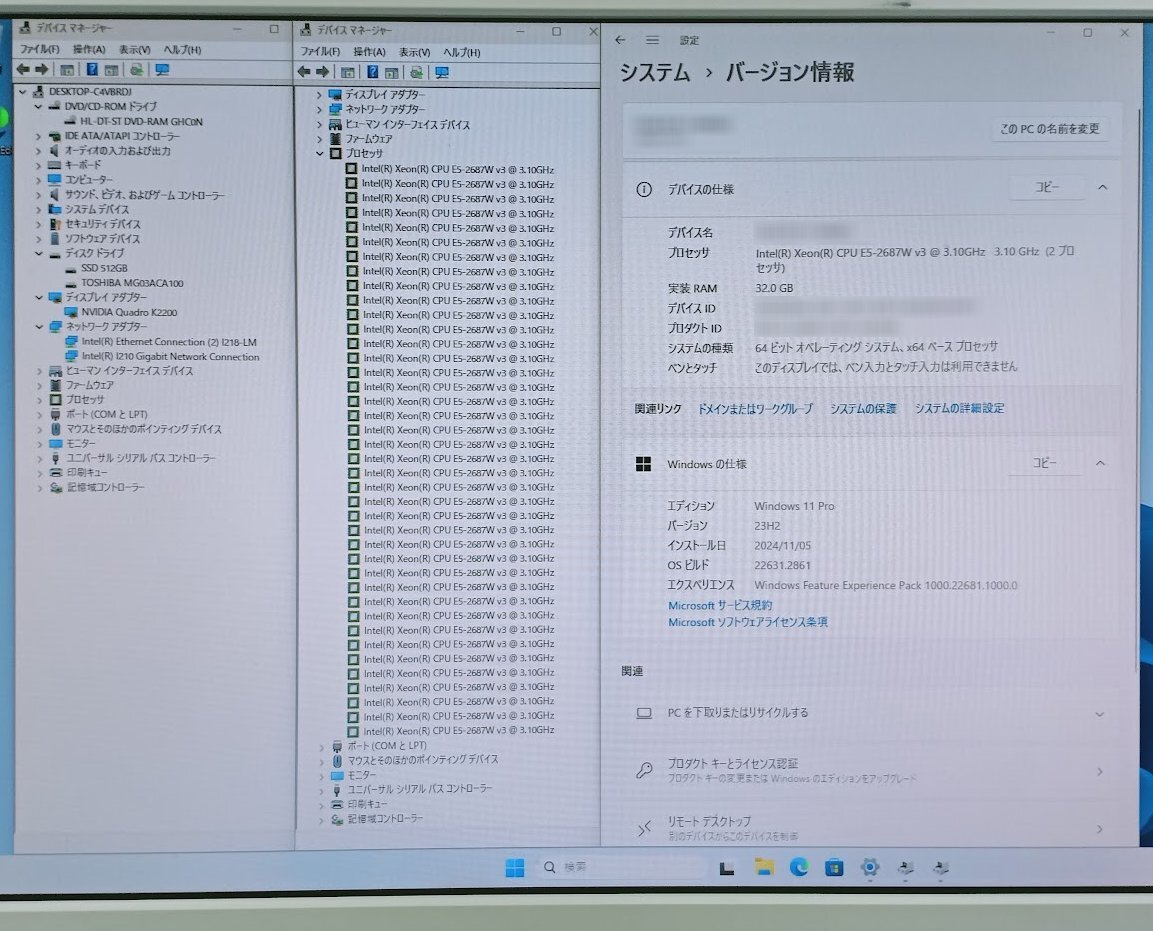Open Task View from the taskbar
This screenshot has width=1153, height=931.
pos(727,868)
